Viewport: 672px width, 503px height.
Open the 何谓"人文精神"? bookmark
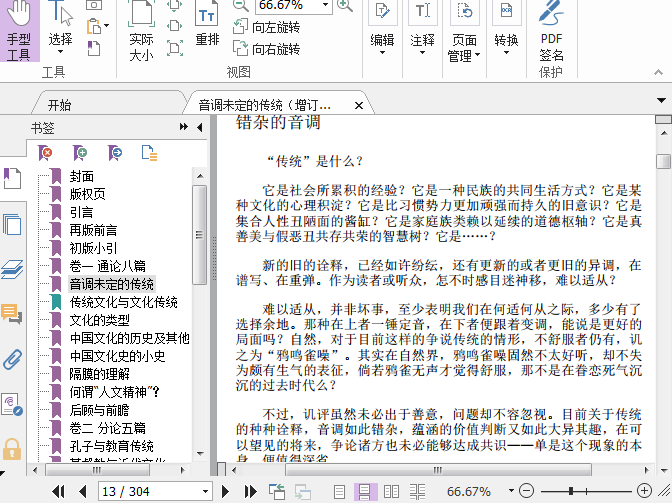coord(114,392)
